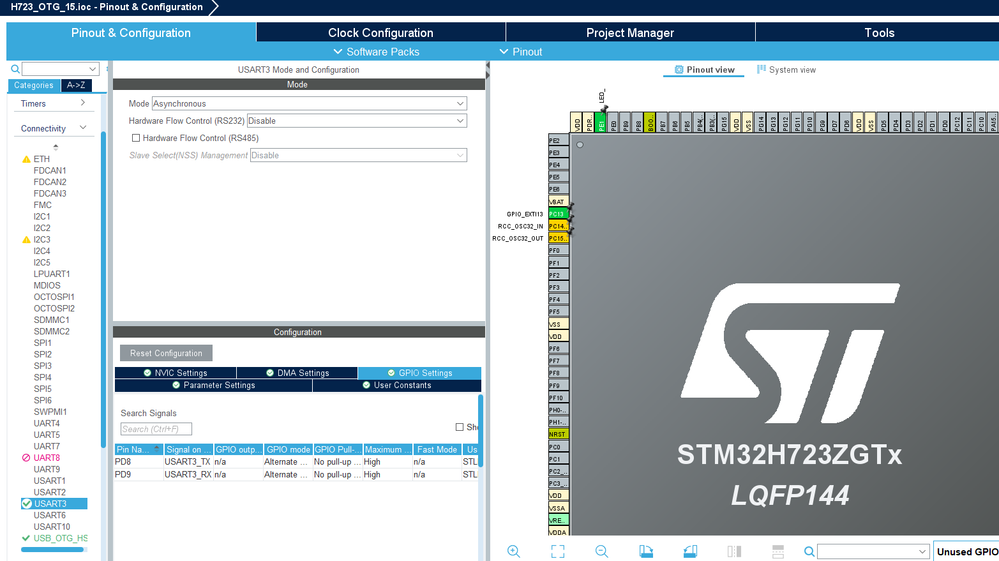Screen dimensions: 999x561
Task: Select PC14 oscillator pin on chip
Action: click(x=558, y=226)
